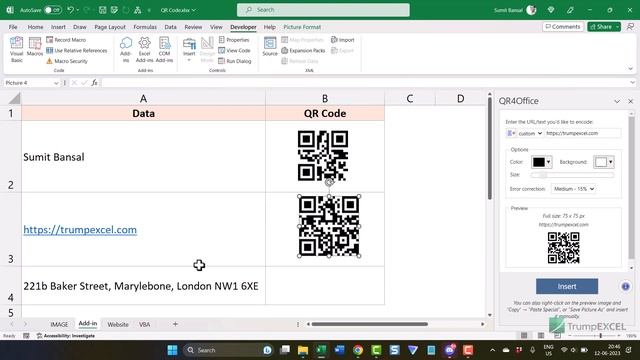The image size is (640, 360).
Task: Click the Windows Start button
Action: pos(172,350)
